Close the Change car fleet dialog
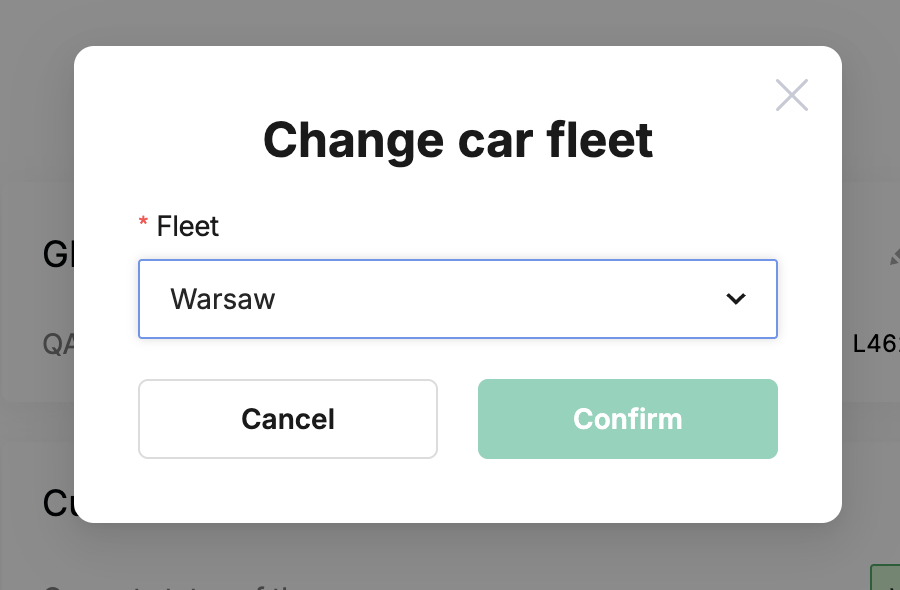900x590 pixels. point(792,95)
